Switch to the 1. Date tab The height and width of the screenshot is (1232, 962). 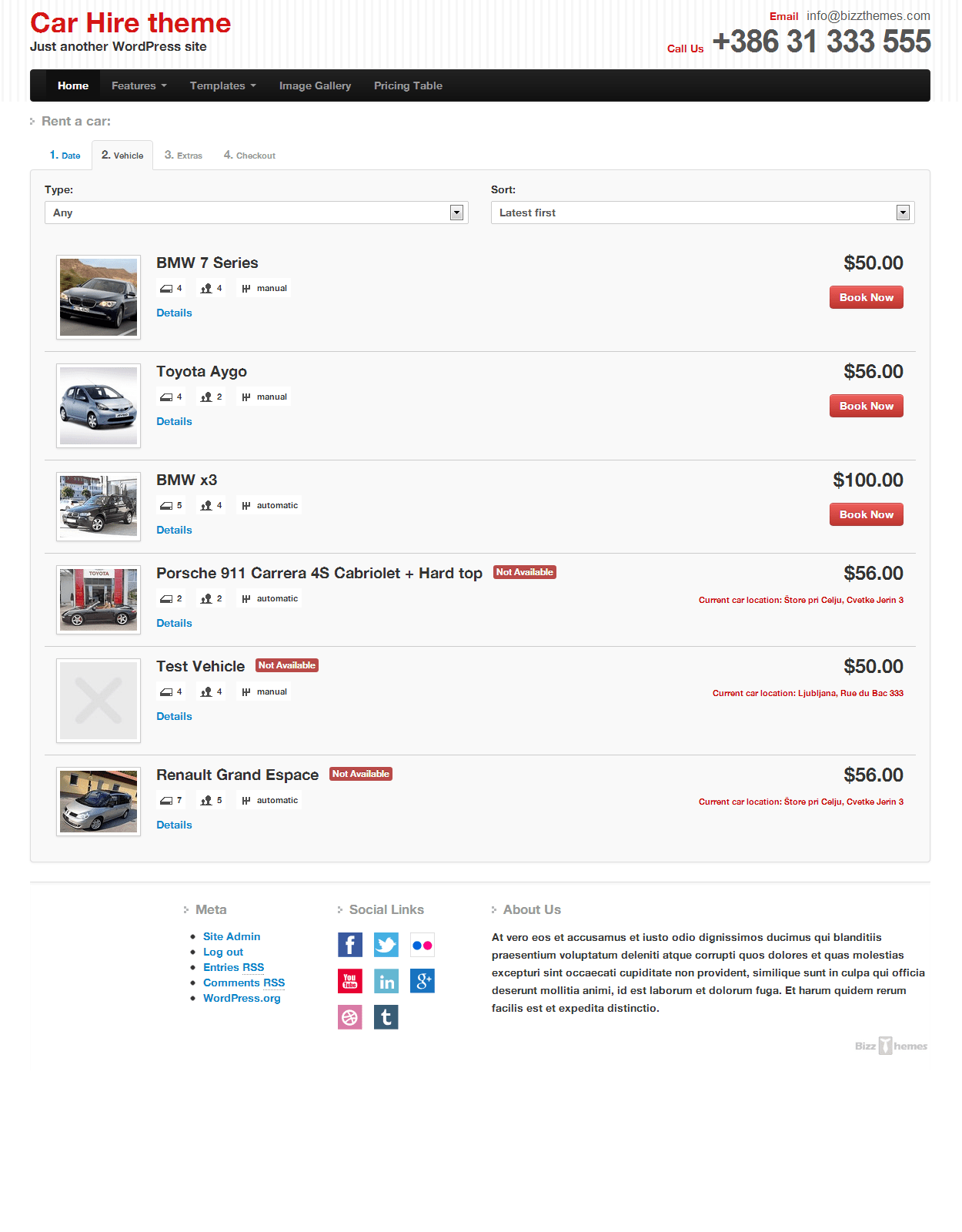click(x=65, y=155)
